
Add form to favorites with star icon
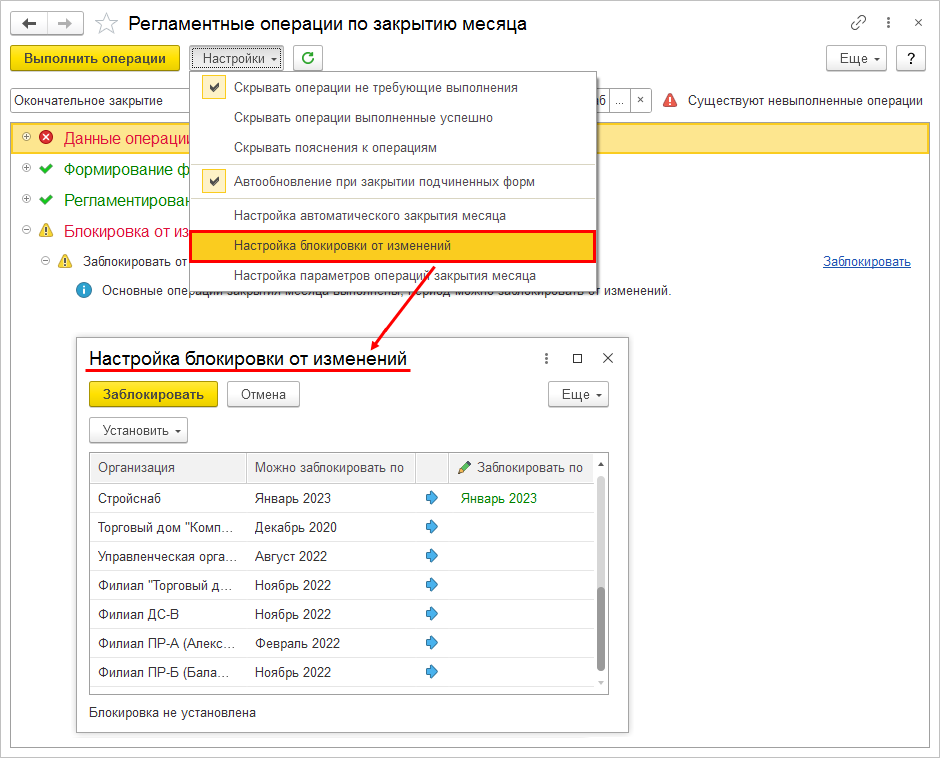coord(106,24)
